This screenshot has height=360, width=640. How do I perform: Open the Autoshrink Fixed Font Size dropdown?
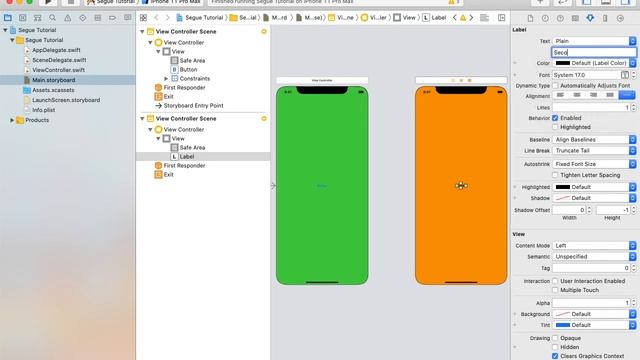pos(594,164)
